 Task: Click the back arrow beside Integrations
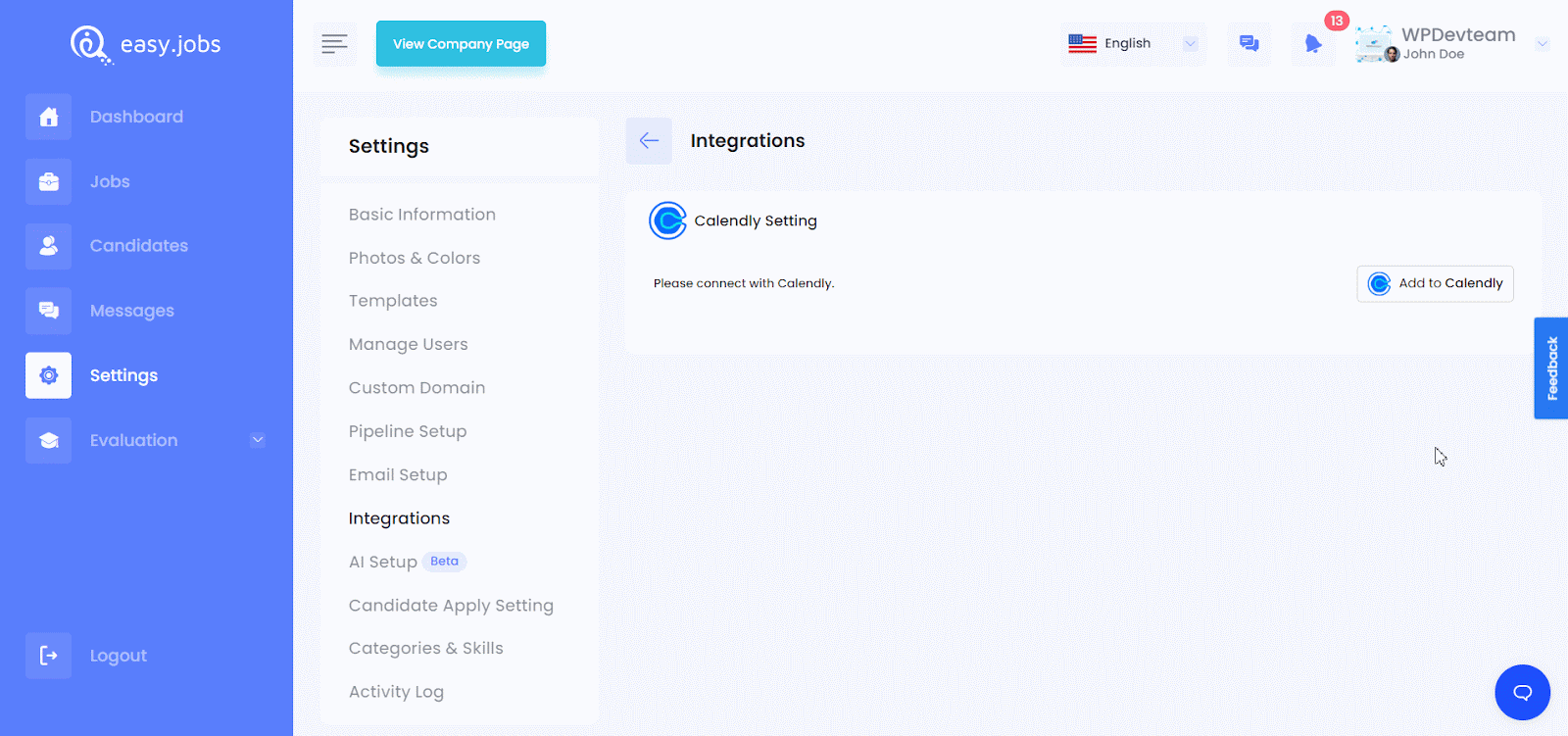(649, 141)
